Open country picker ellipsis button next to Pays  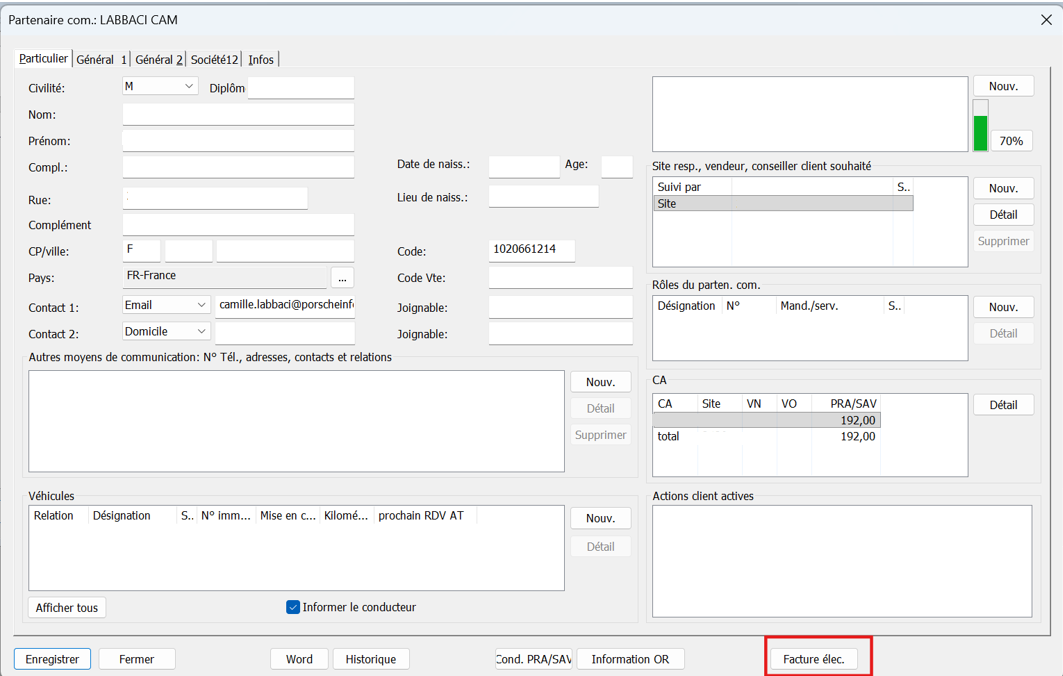342,278
